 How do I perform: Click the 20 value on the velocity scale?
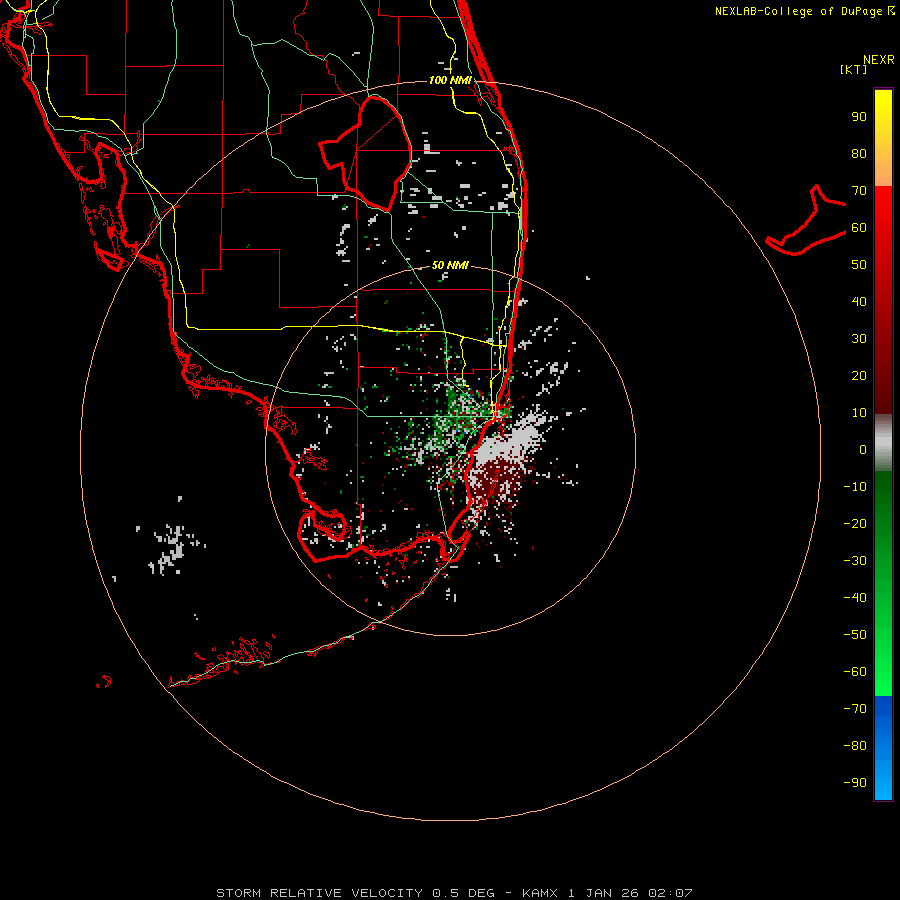(x=859, y=375)
